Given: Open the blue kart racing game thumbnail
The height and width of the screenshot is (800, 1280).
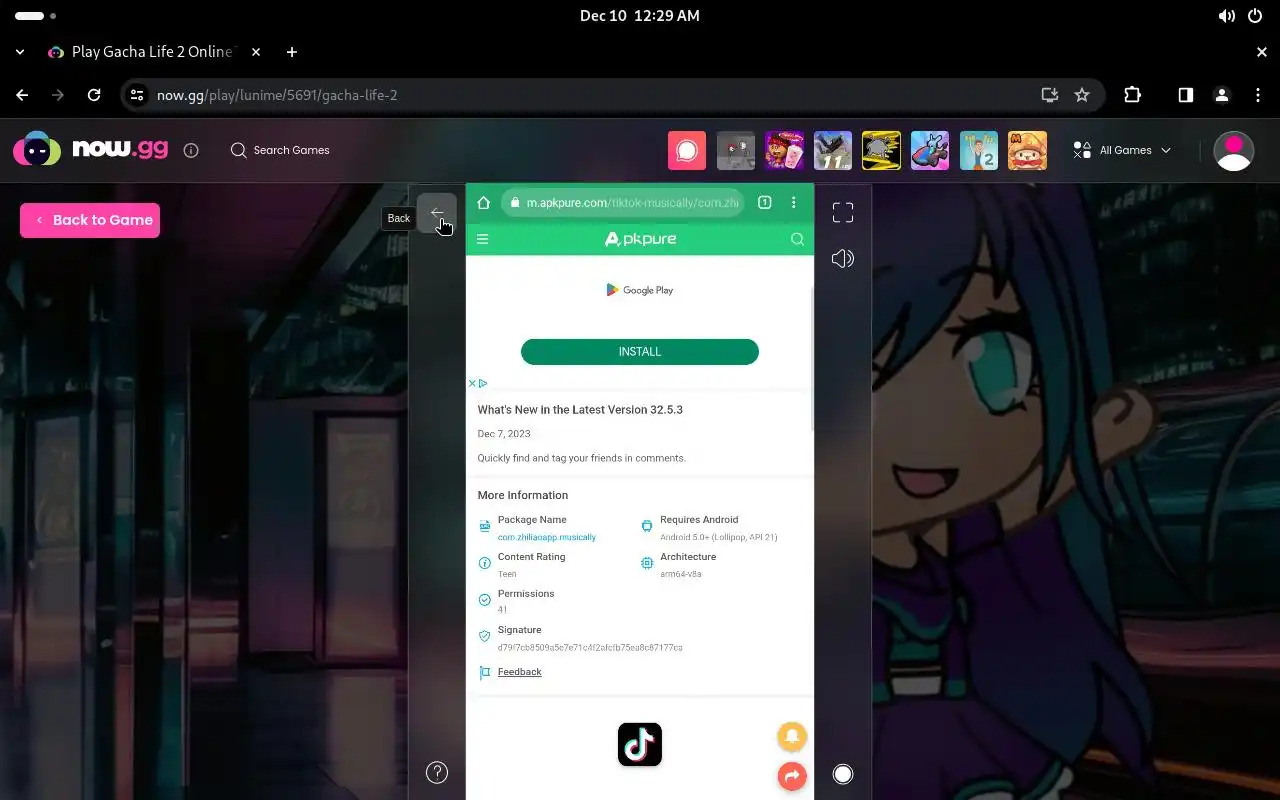Looking at the screenshot, I should pyautogui.click(x=930, y=151).
